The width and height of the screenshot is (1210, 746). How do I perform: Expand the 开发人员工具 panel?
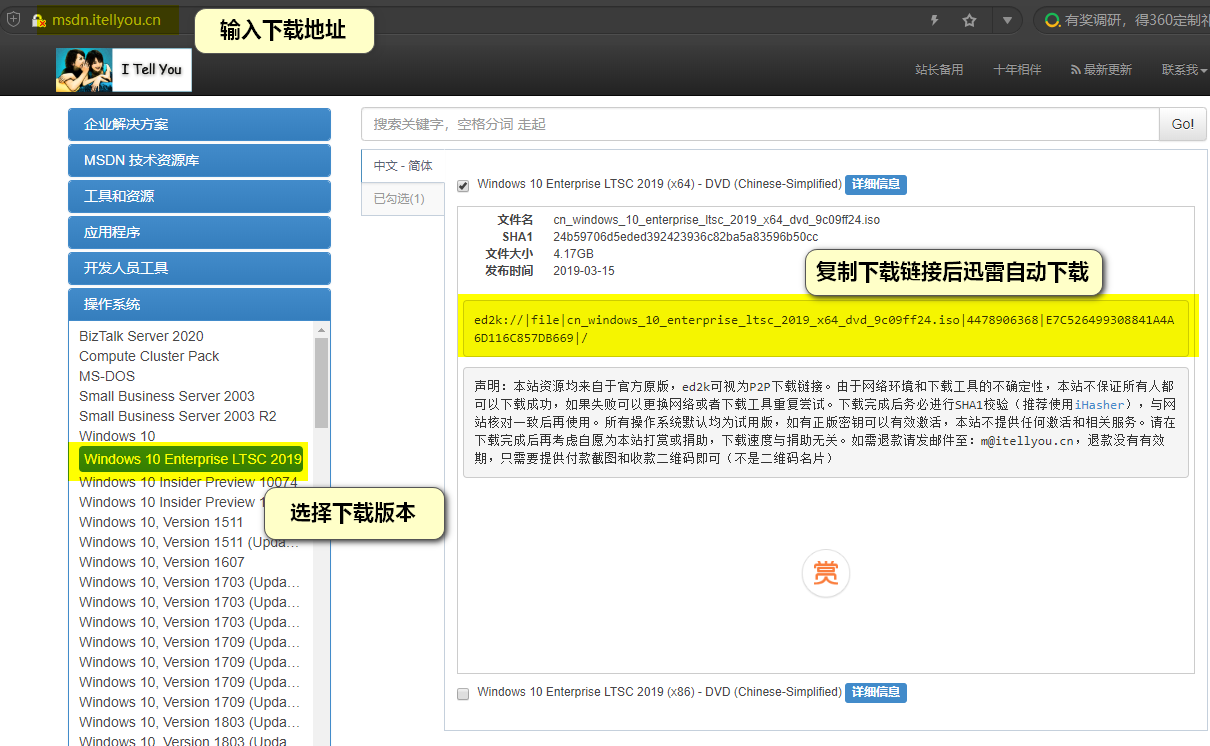tap(199, 268)
